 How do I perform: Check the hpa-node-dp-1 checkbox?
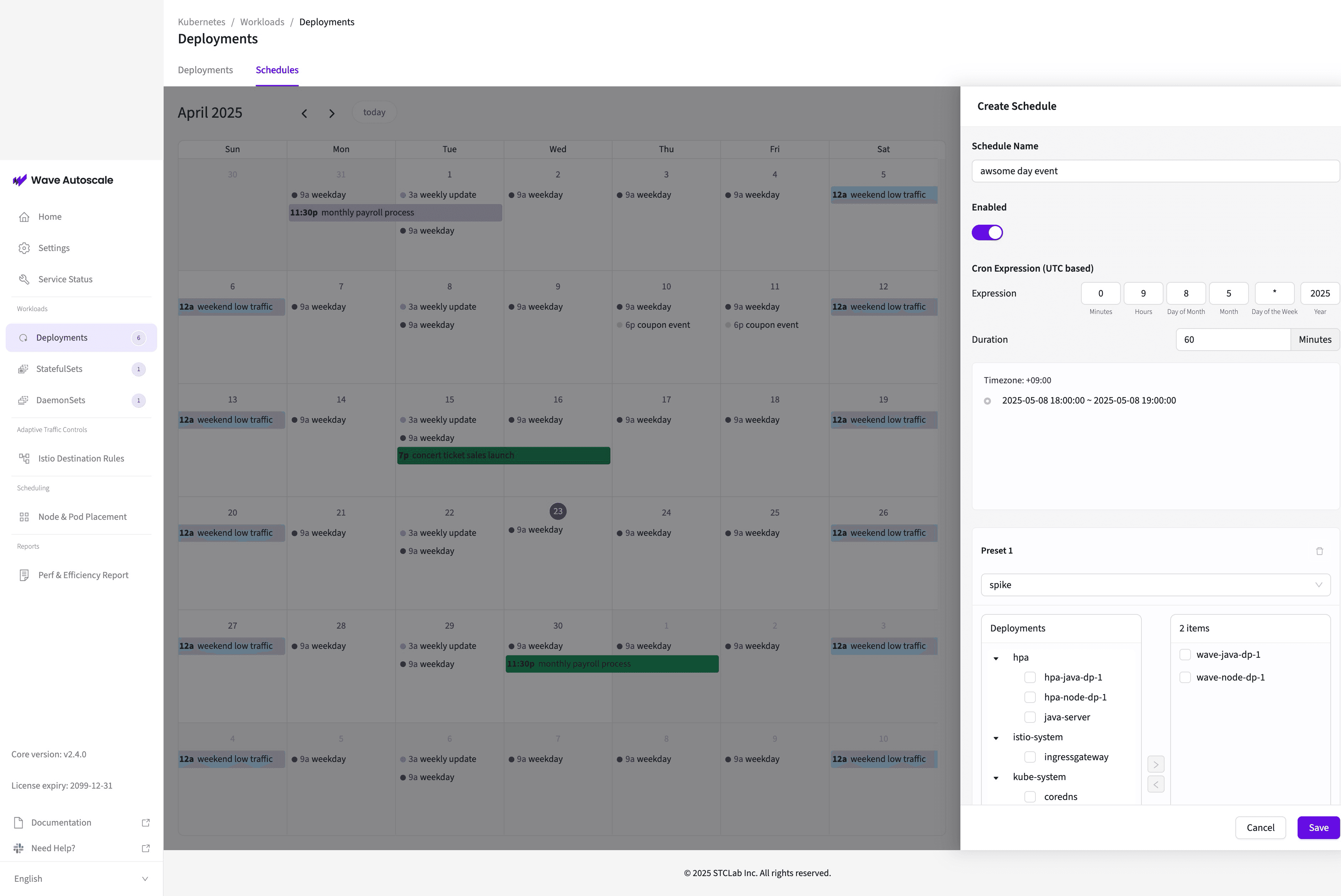click(1030, 697)
